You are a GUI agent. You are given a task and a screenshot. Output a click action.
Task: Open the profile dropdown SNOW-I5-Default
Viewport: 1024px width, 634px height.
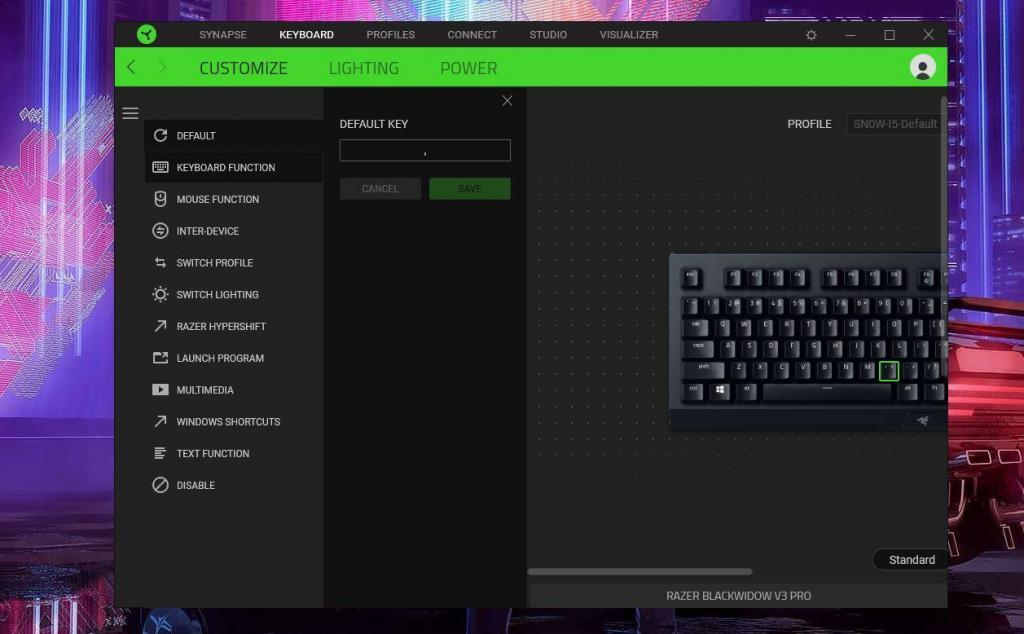(894, 124)
